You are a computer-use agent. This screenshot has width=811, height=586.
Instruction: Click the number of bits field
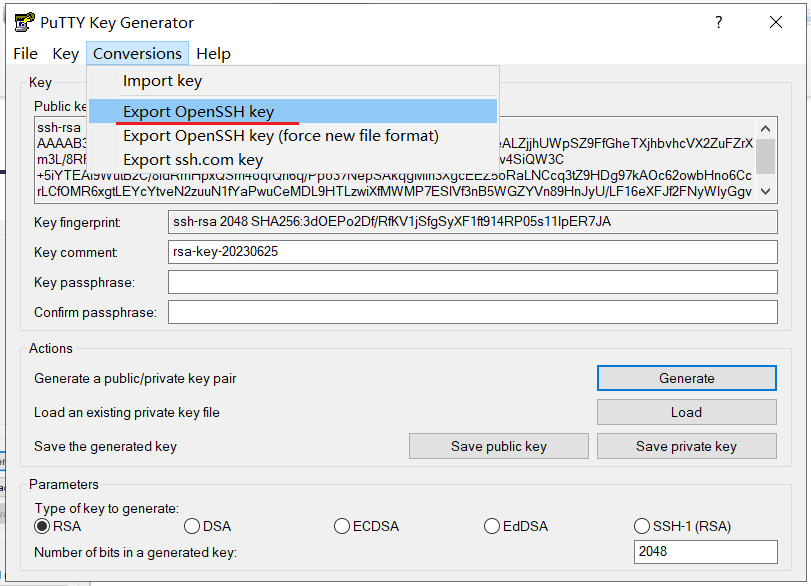click(x=705, y=552)
